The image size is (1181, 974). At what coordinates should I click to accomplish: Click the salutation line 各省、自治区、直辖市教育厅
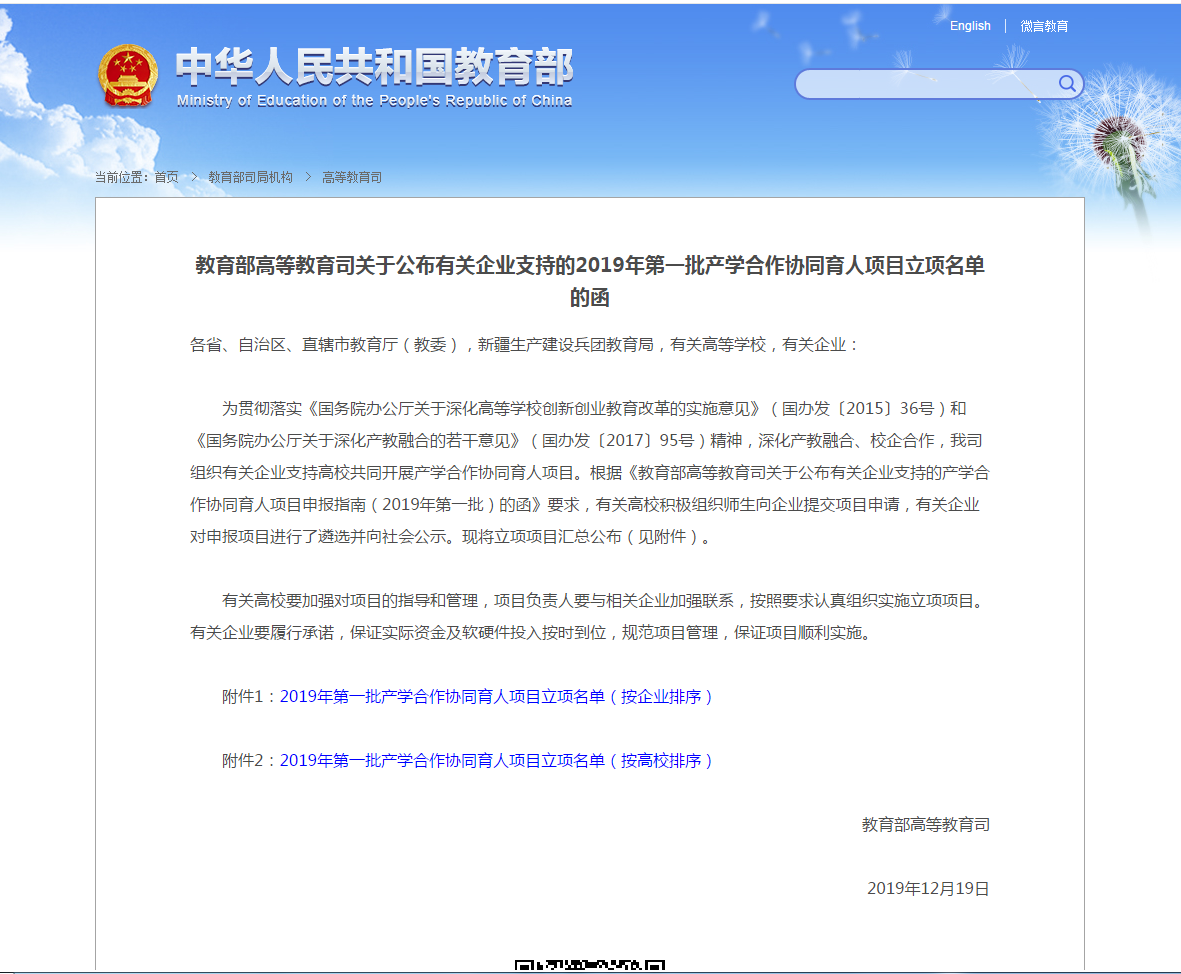click(x=524, y=345)
